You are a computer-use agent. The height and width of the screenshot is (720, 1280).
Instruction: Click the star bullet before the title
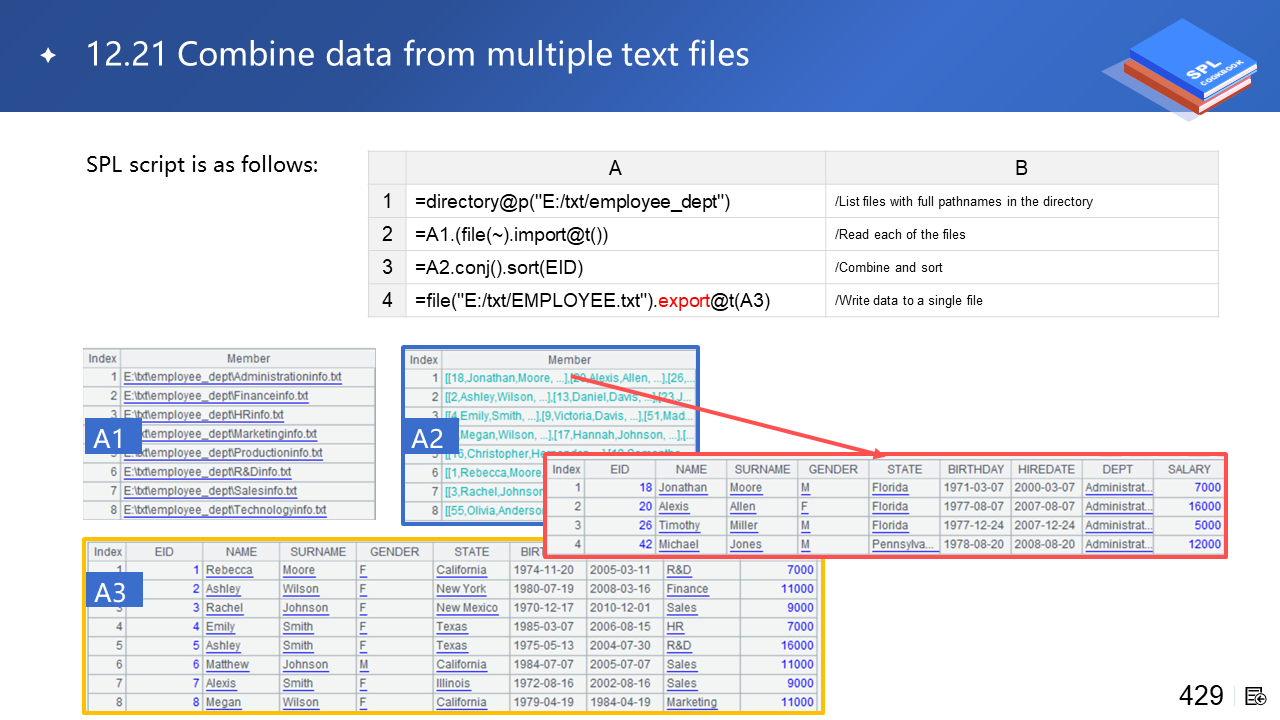coord(48,56)
